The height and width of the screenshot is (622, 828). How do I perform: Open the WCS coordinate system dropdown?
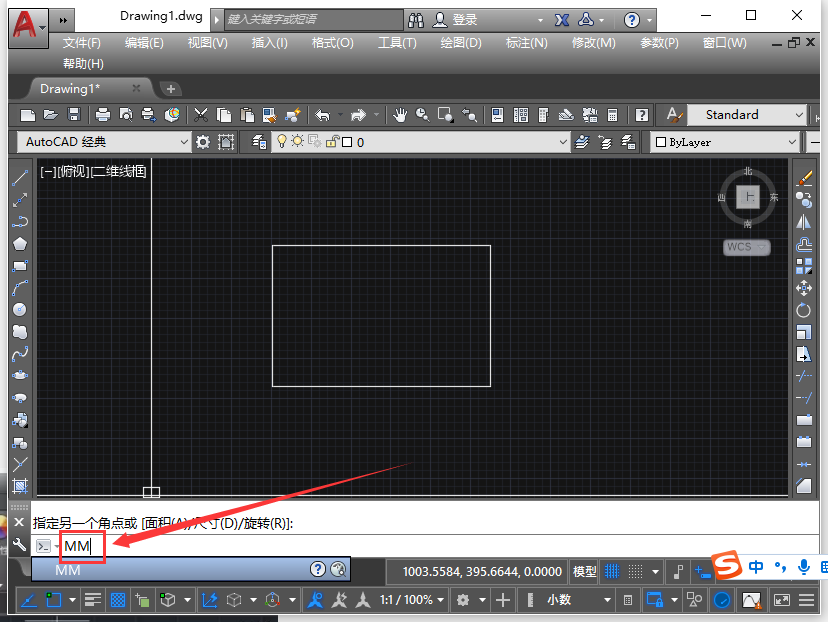pos(747,247)
